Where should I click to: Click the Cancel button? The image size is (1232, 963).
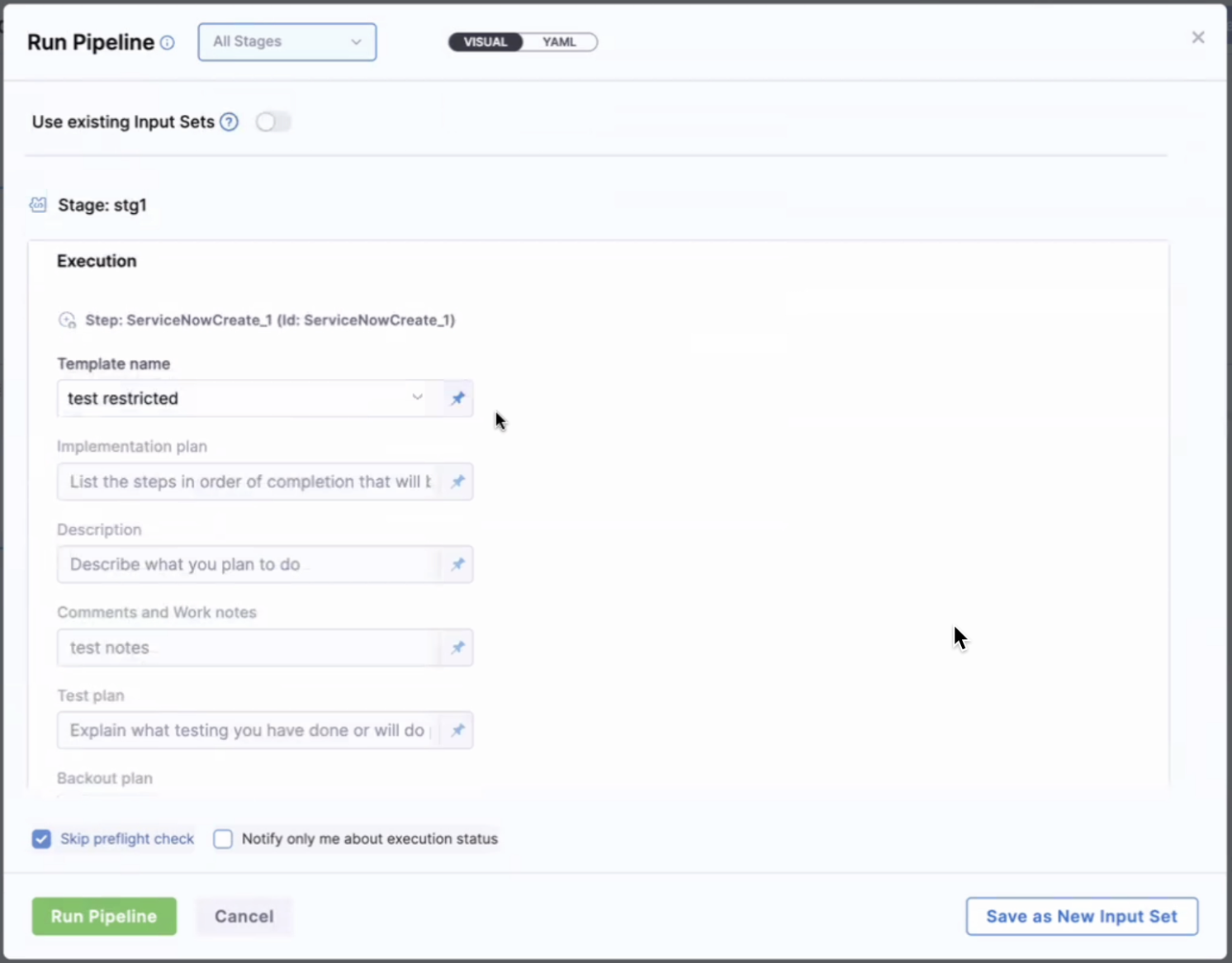244,916
